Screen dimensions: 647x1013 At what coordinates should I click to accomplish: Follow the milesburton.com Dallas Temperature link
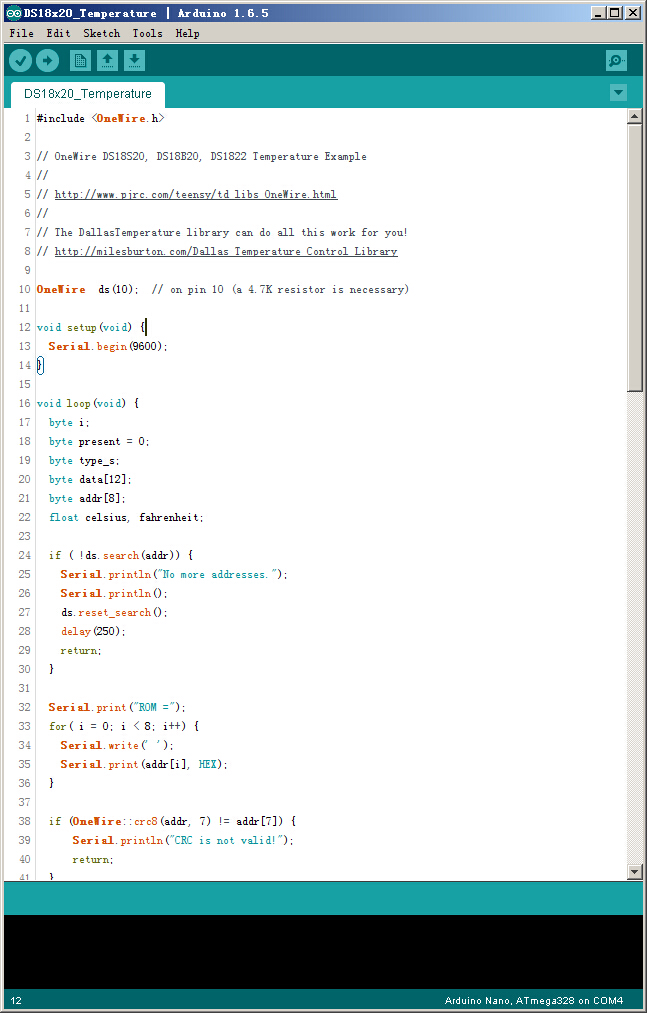pyautogui.click(x=226, y=251)
